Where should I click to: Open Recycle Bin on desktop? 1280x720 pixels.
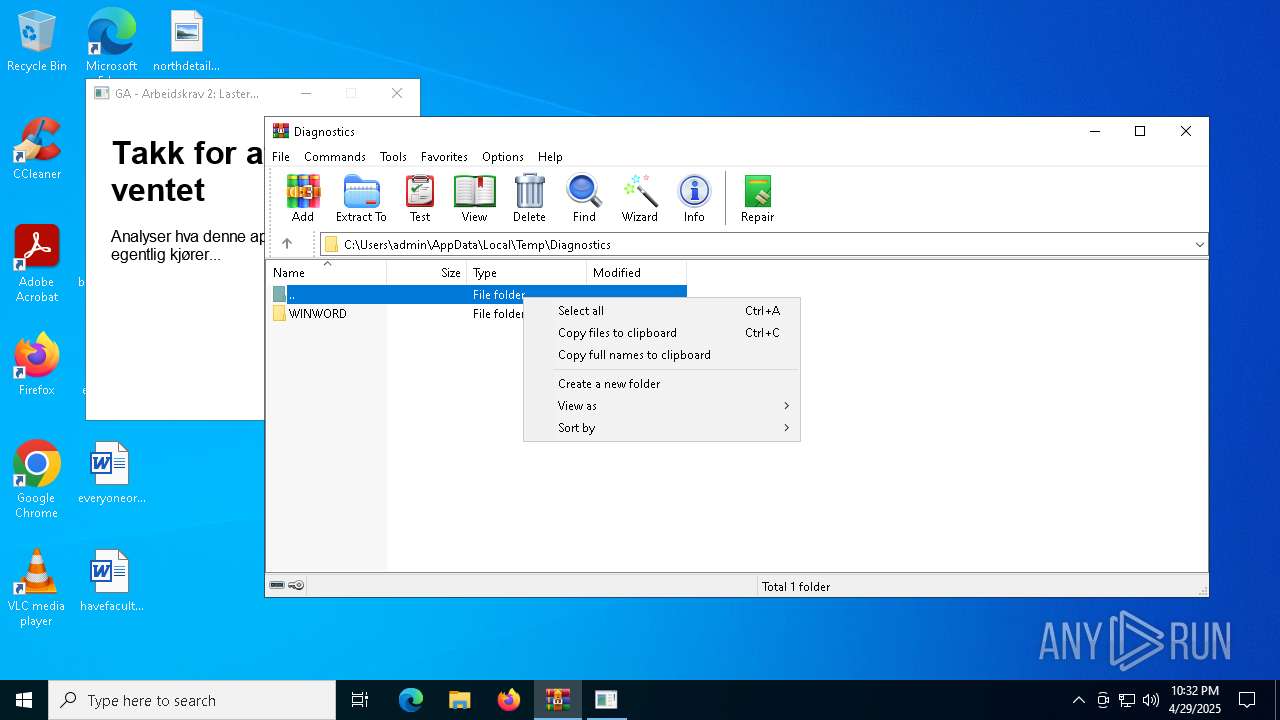point(37,41)
